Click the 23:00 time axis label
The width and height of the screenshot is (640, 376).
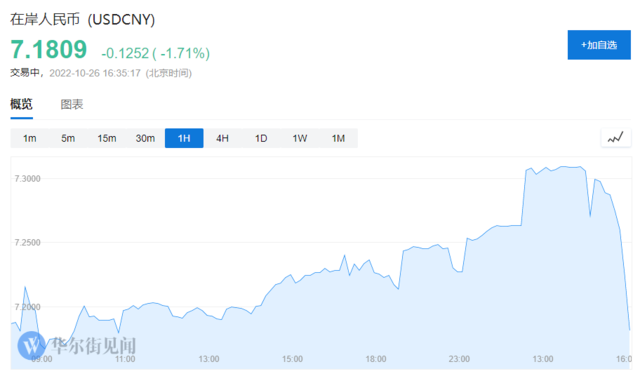[x=459, y=359]
